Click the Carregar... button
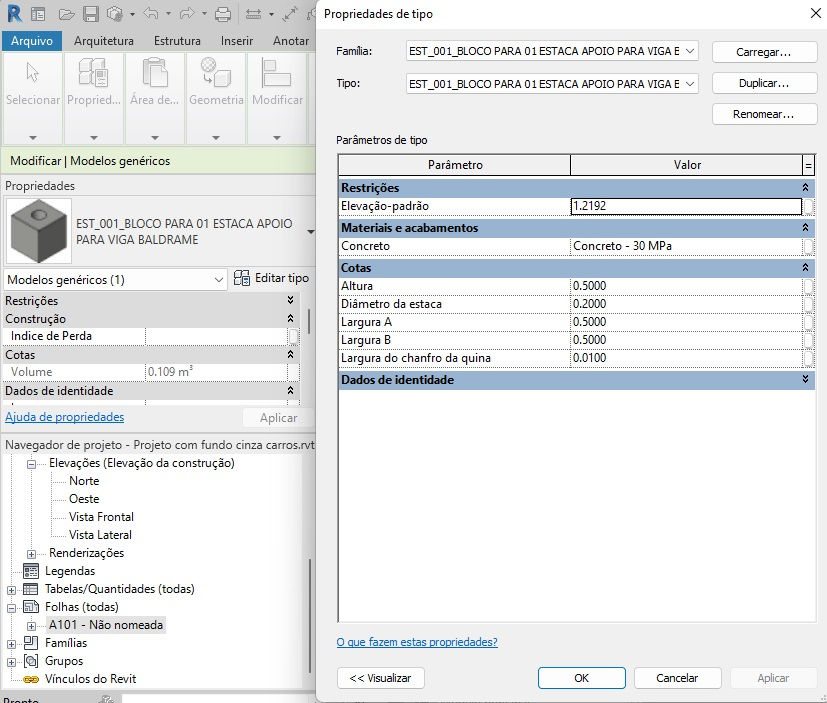Screen dimensions: 827x703 click(764, 52)
